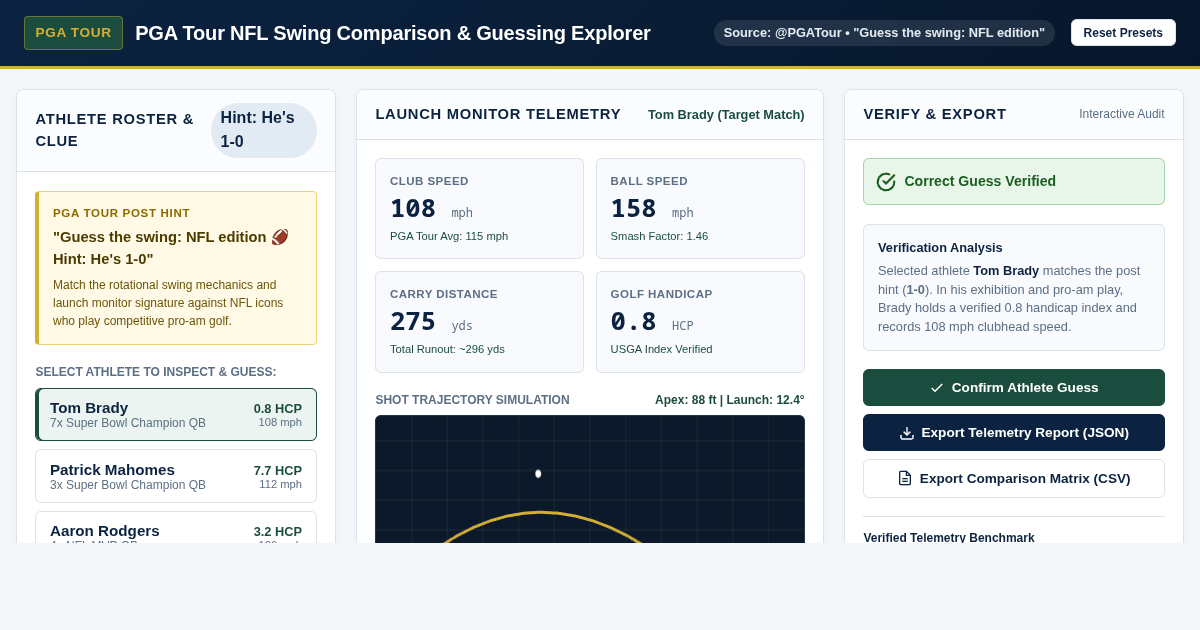Viewport: 1200px width, 630px height.
Task: Click the PGA TOUR logo badge
Action: (73, 33)
